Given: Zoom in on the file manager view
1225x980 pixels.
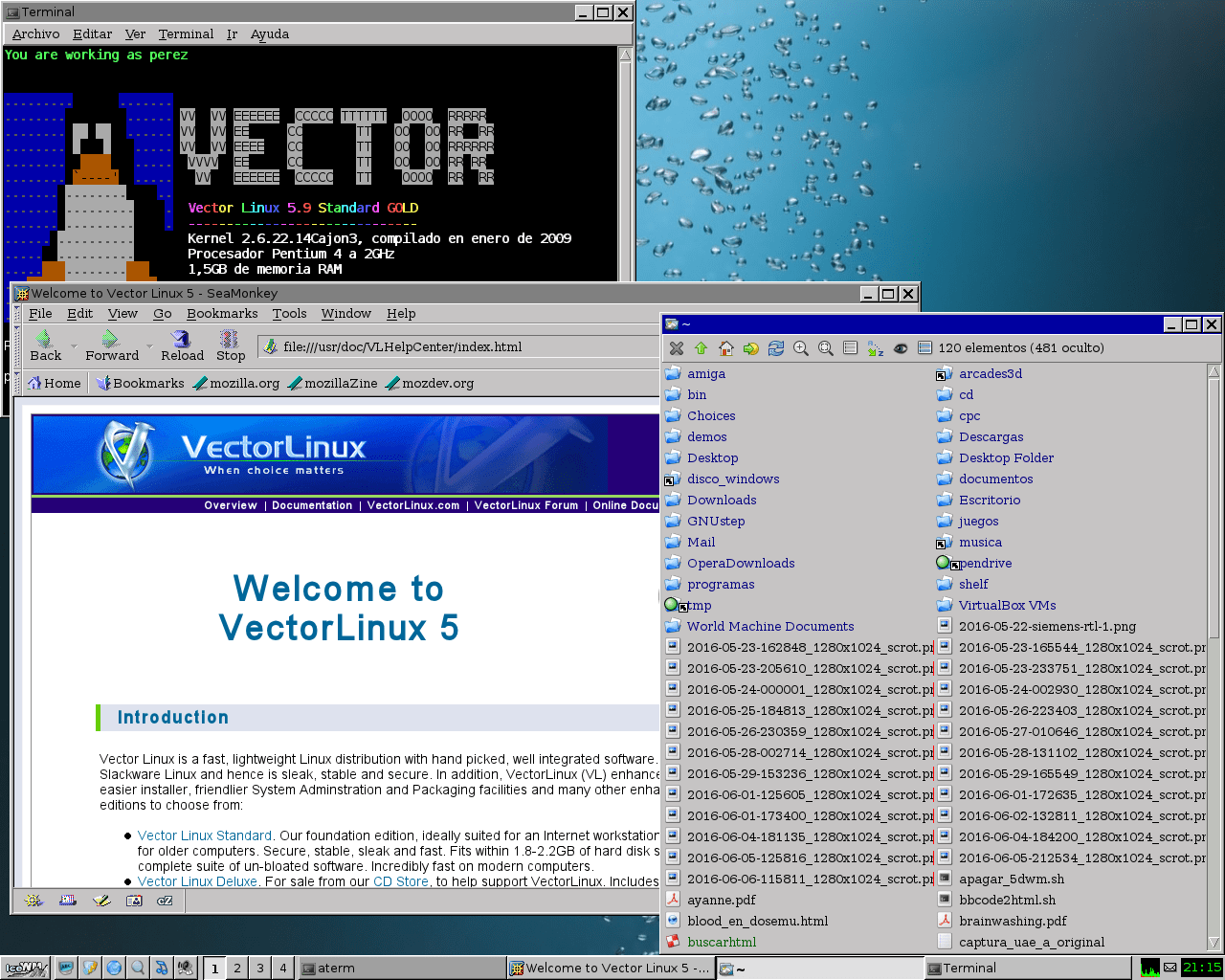Looking at the screenshot, I should (801, 348).
